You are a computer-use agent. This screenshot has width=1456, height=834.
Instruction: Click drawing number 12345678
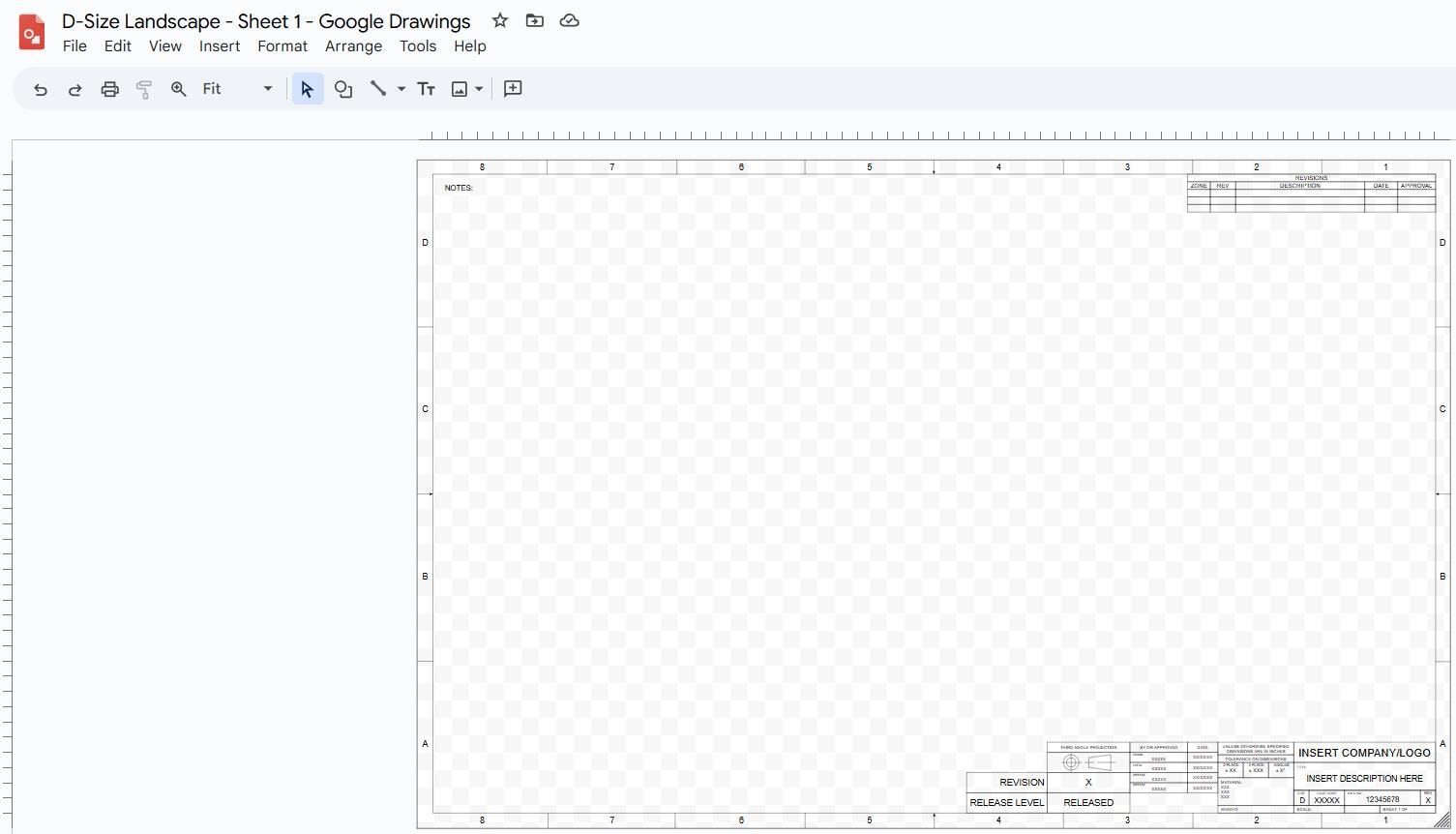1382,799
